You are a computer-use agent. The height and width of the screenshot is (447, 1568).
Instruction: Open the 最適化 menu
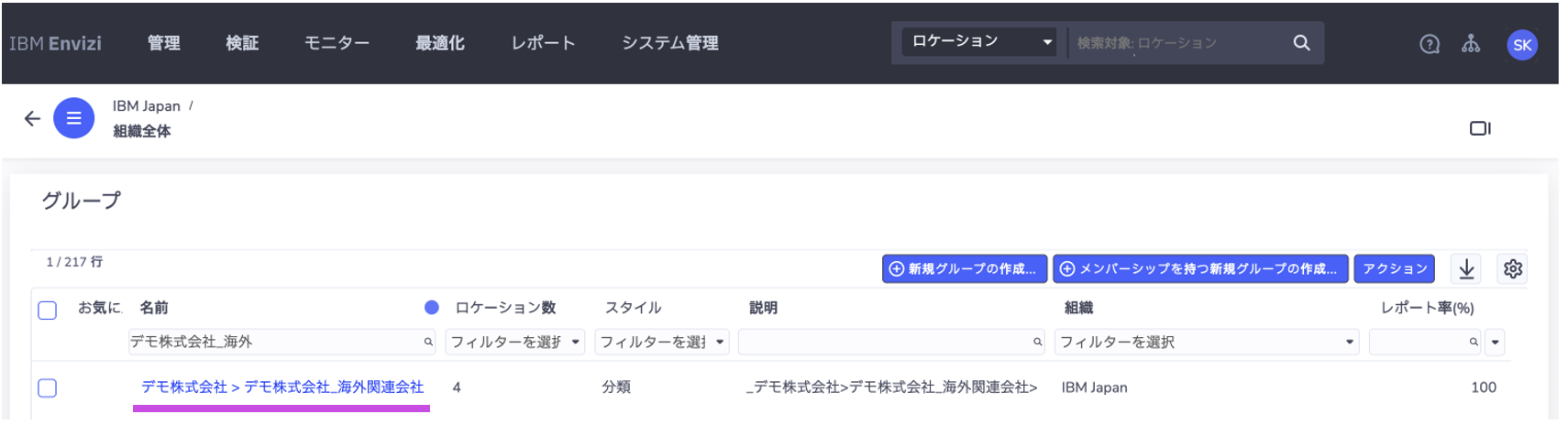[x=440, y=43]
